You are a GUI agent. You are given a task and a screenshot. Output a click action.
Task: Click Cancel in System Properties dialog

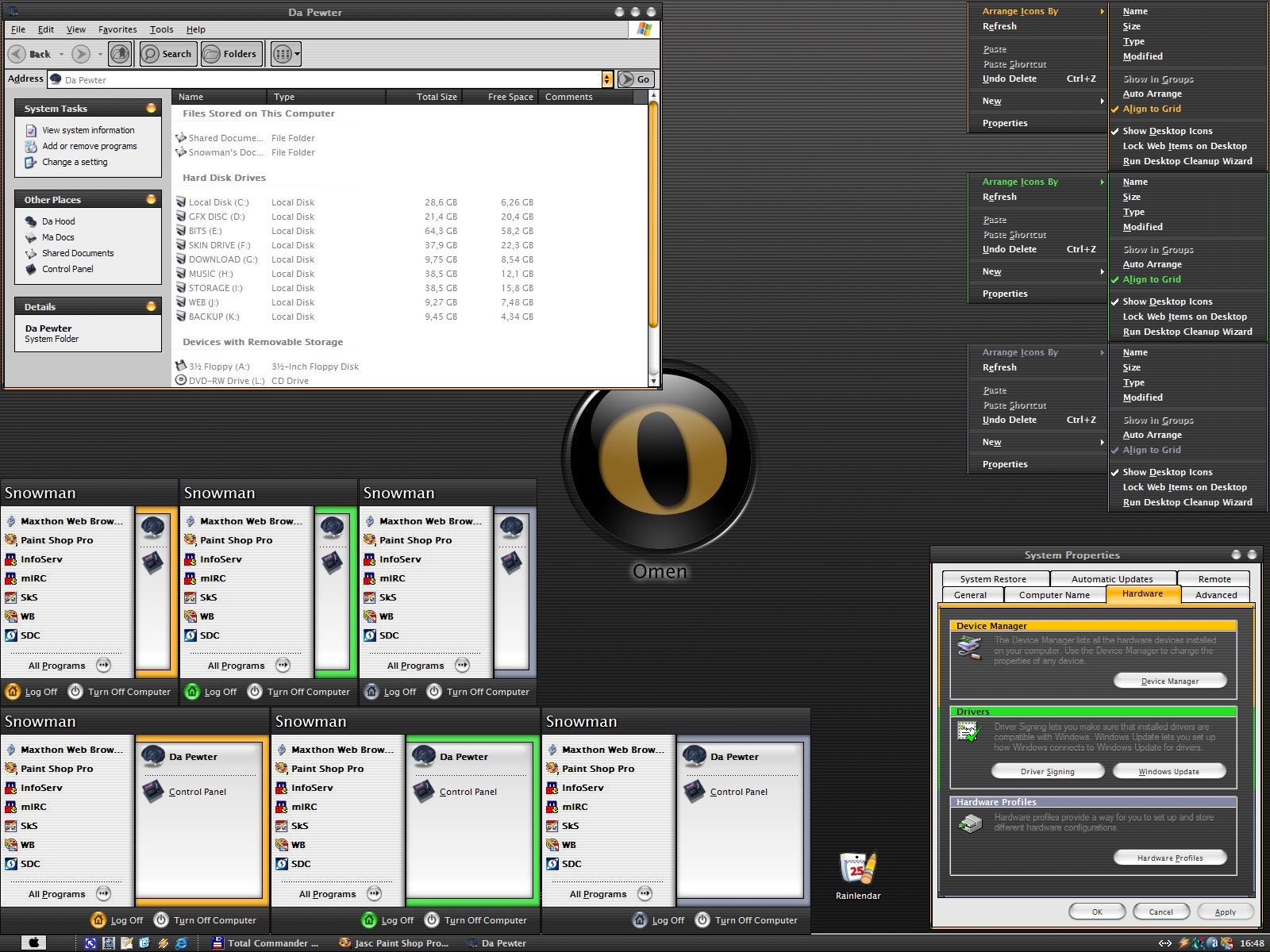click(1160, 912)
